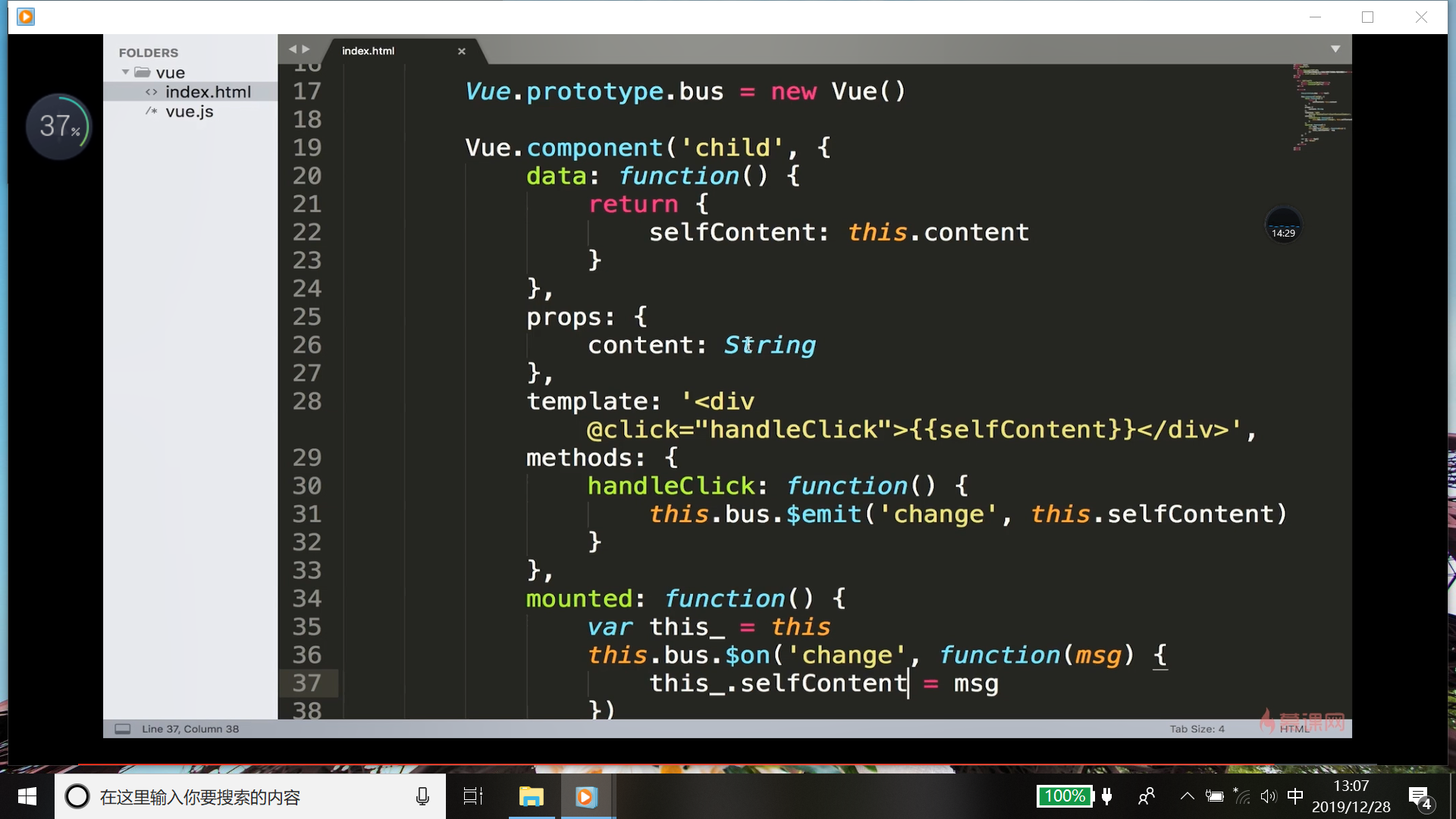Click the microphone icon in search box
This screenshot has width=1456, height=819.
click(x=422, y=796)
